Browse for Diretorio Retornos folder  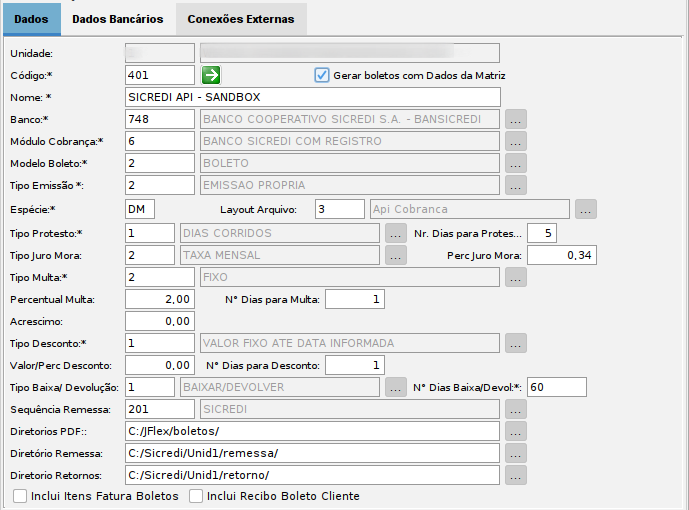(x=515, y=476)
